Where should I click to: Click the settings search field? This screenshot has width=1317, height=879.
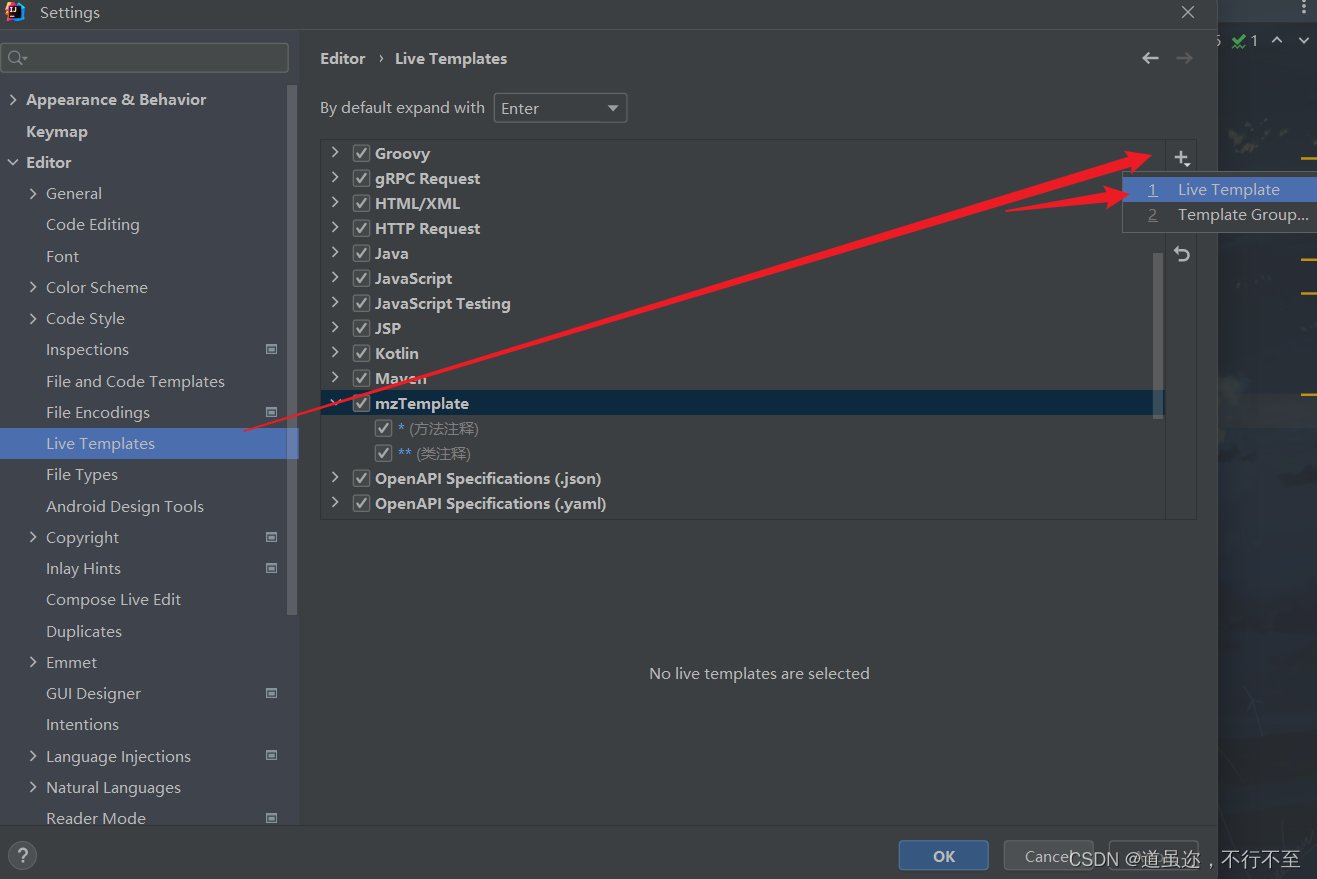[x=145, y=58]
